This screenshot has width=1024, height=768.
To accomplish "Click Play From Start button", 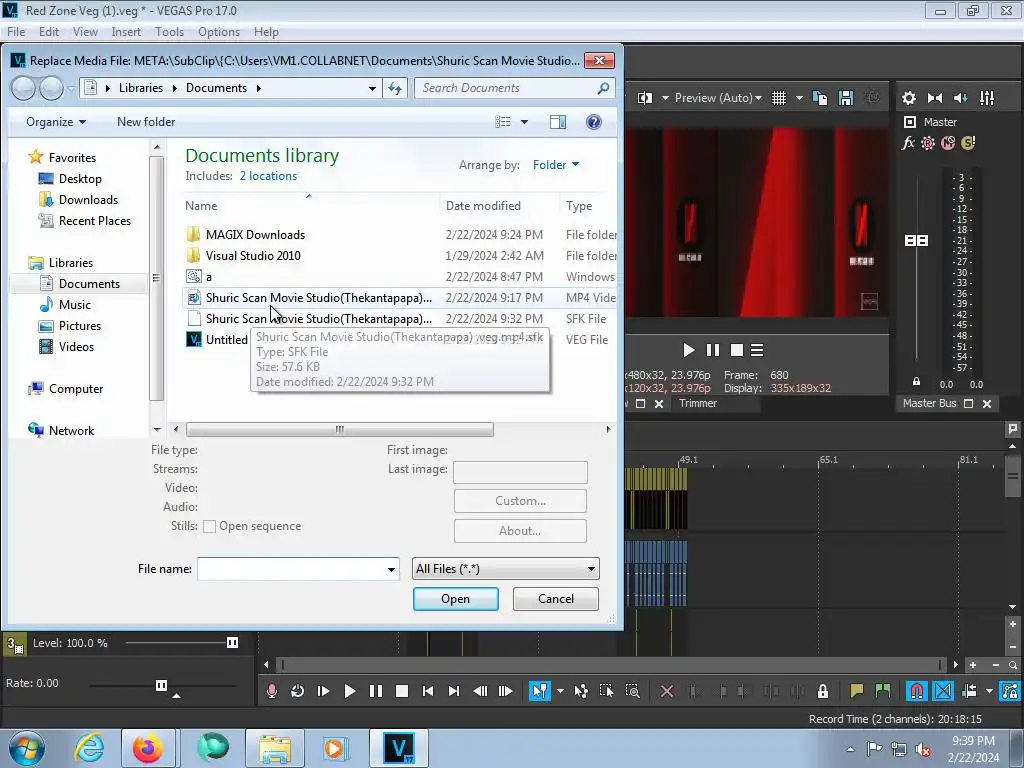I will pos(323,691).
